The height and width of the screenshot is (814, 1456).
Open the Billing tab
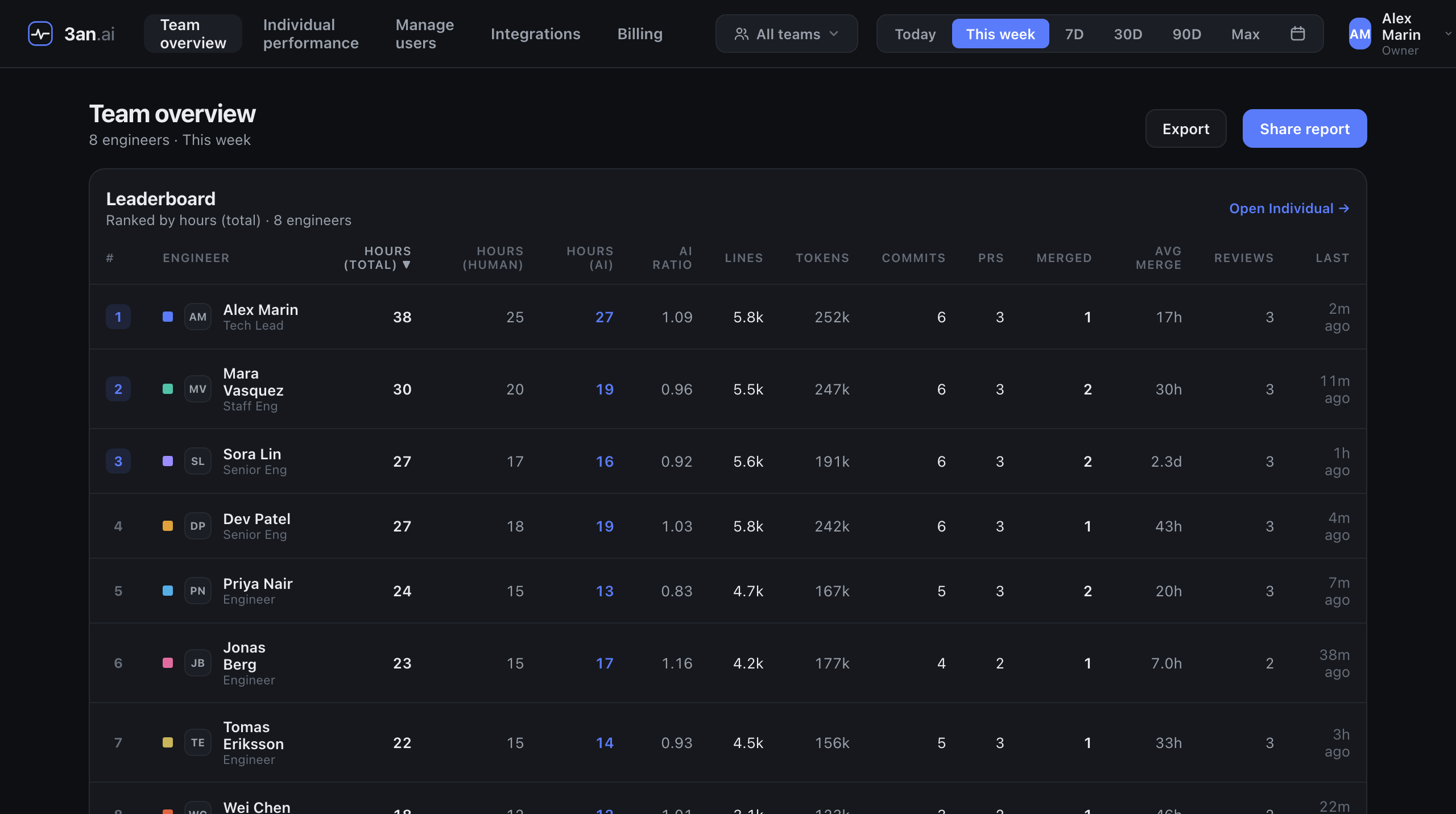[640, 34]
